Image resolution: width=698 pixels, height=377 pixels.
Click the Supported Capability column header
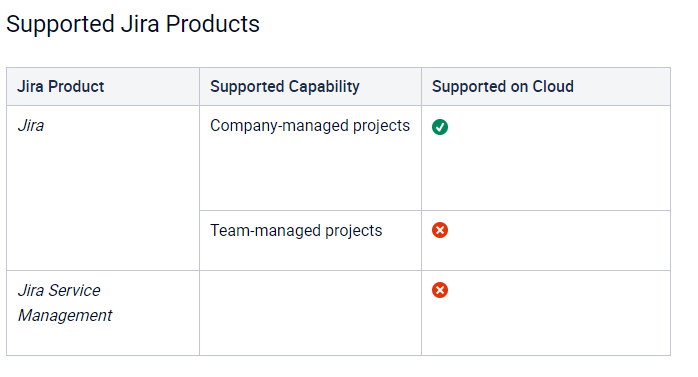[285, 86]
